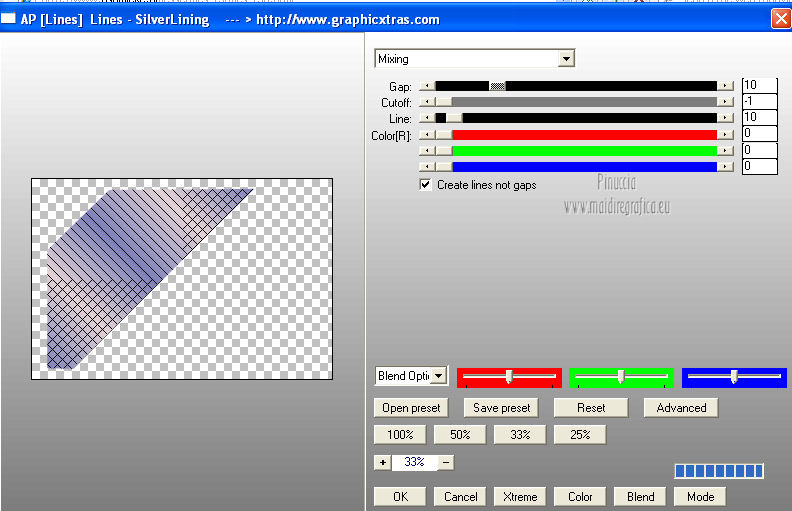Click the green color value field
Screen dimensions: 792x511
(759, 150)
